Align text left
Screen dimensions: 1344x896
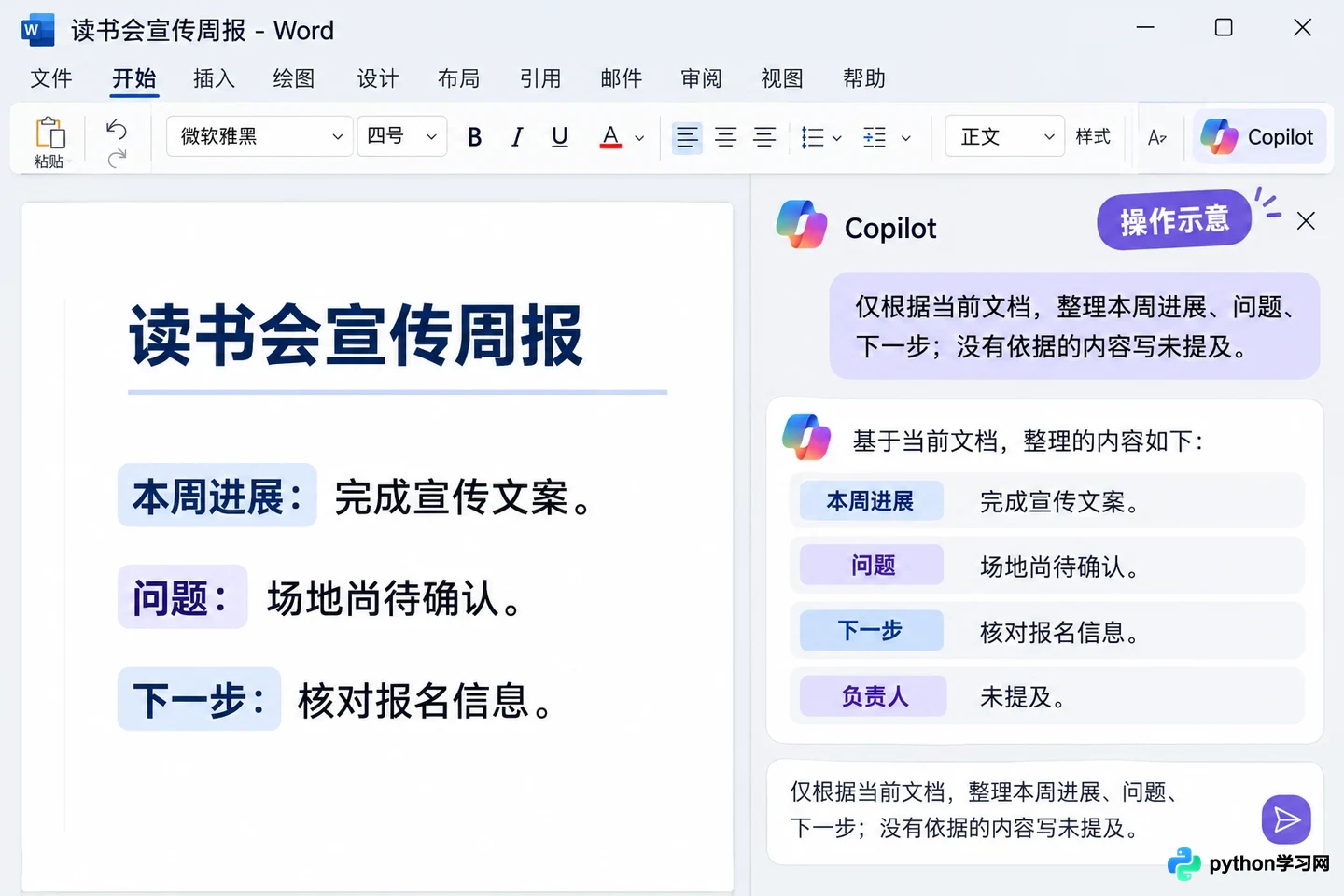[x=687, y=137]
